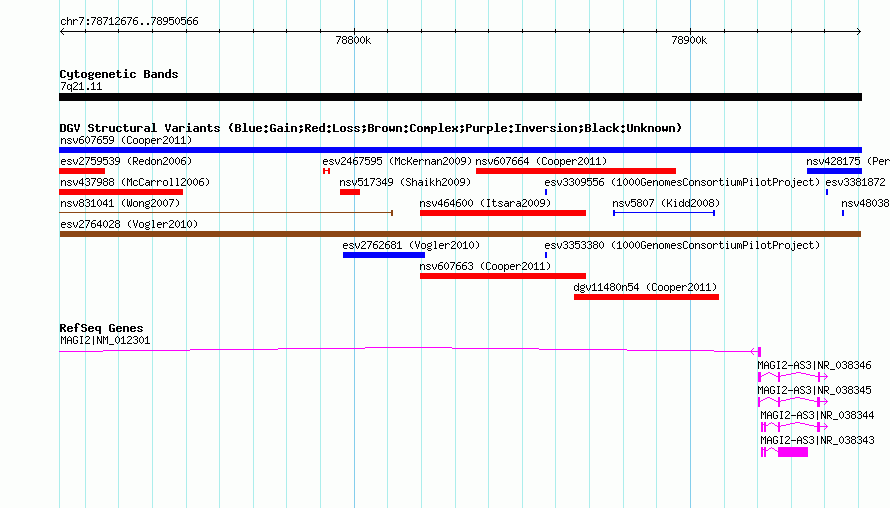Select the blue esv2762681 (Vogler2010) bar
The height and width of the screenshot is (508, 890).
384,255
